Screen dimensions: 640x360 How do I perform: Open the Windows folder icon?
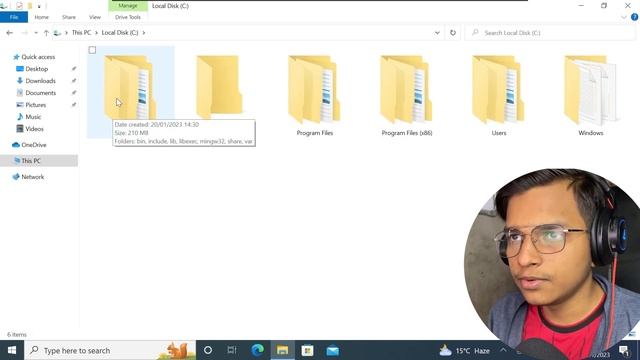tap(591, 89)
